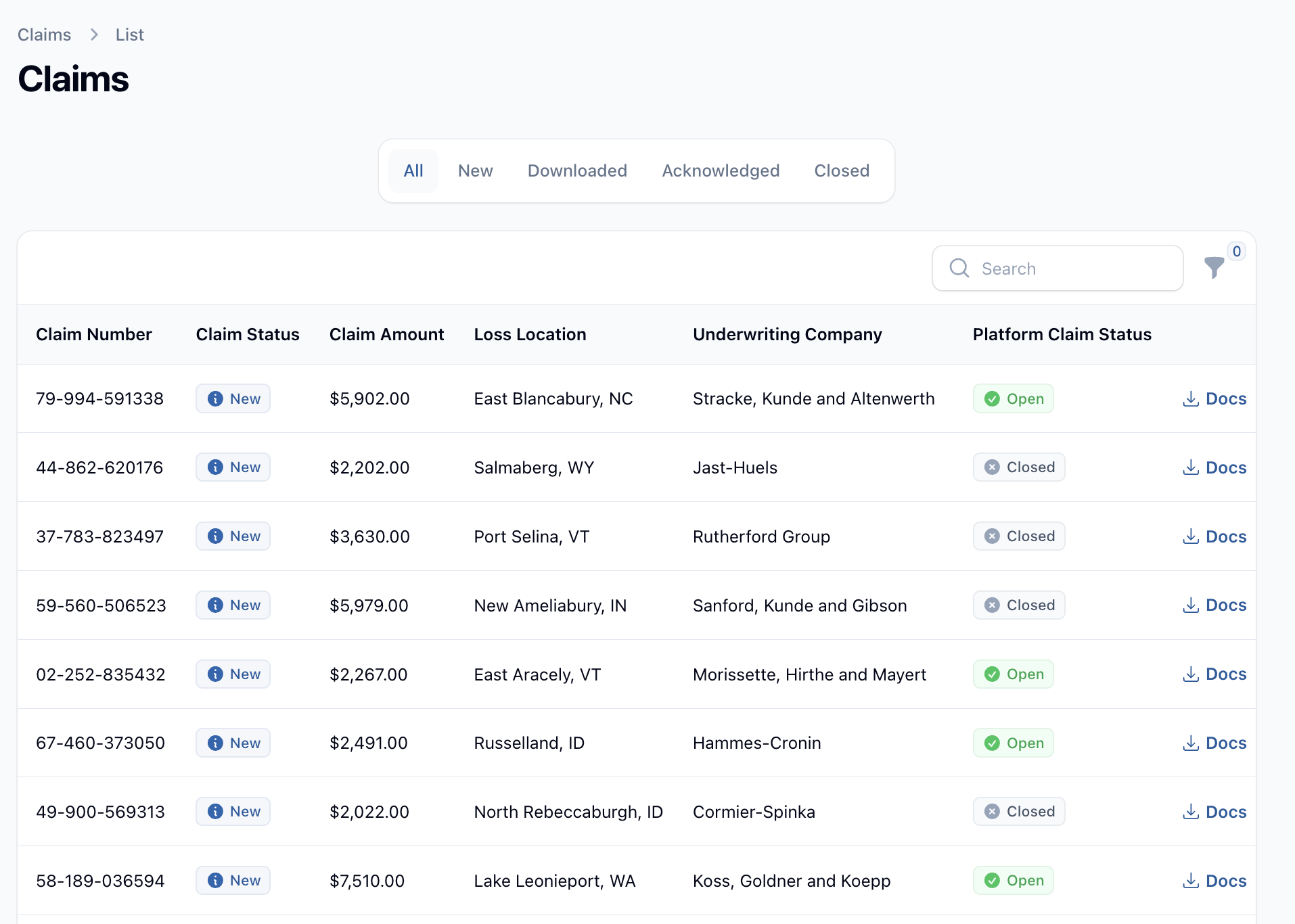Show Closed claims tab
The width and height of the screenshot is (1295, 924).
(x=842, y=171)
